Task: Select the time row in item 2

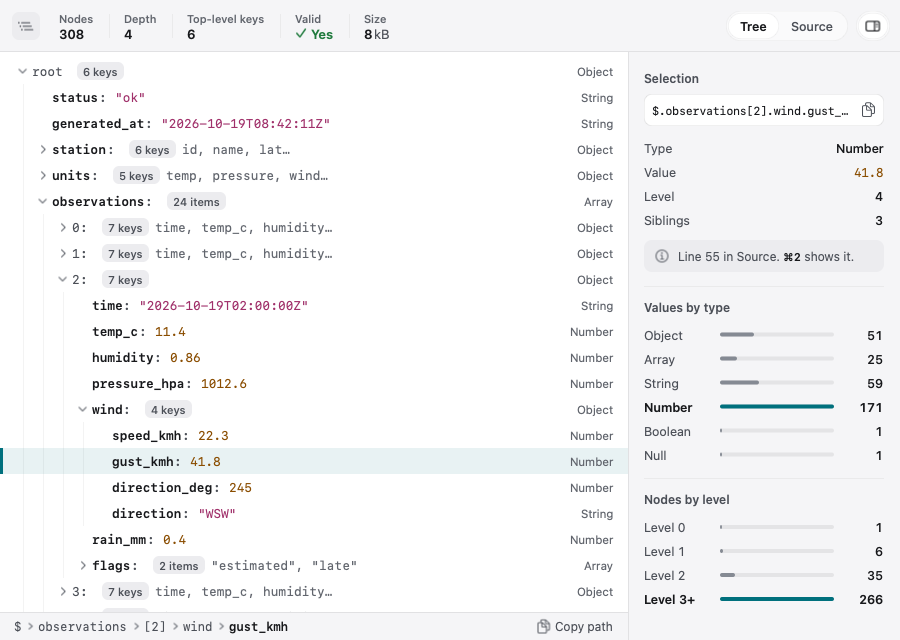Action: coord(314,305)
